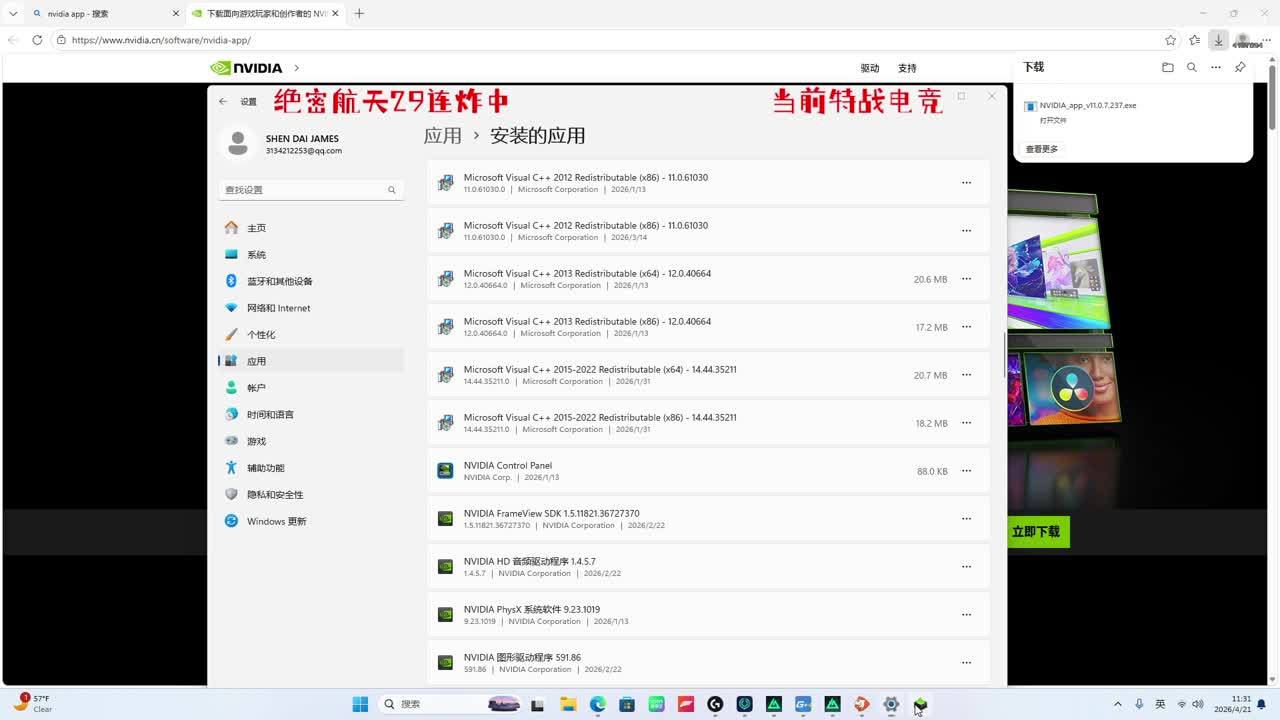
Task: Open more options for Visual C++ 2012 dated 2026/3/14
Action: (x=966, y=231)
